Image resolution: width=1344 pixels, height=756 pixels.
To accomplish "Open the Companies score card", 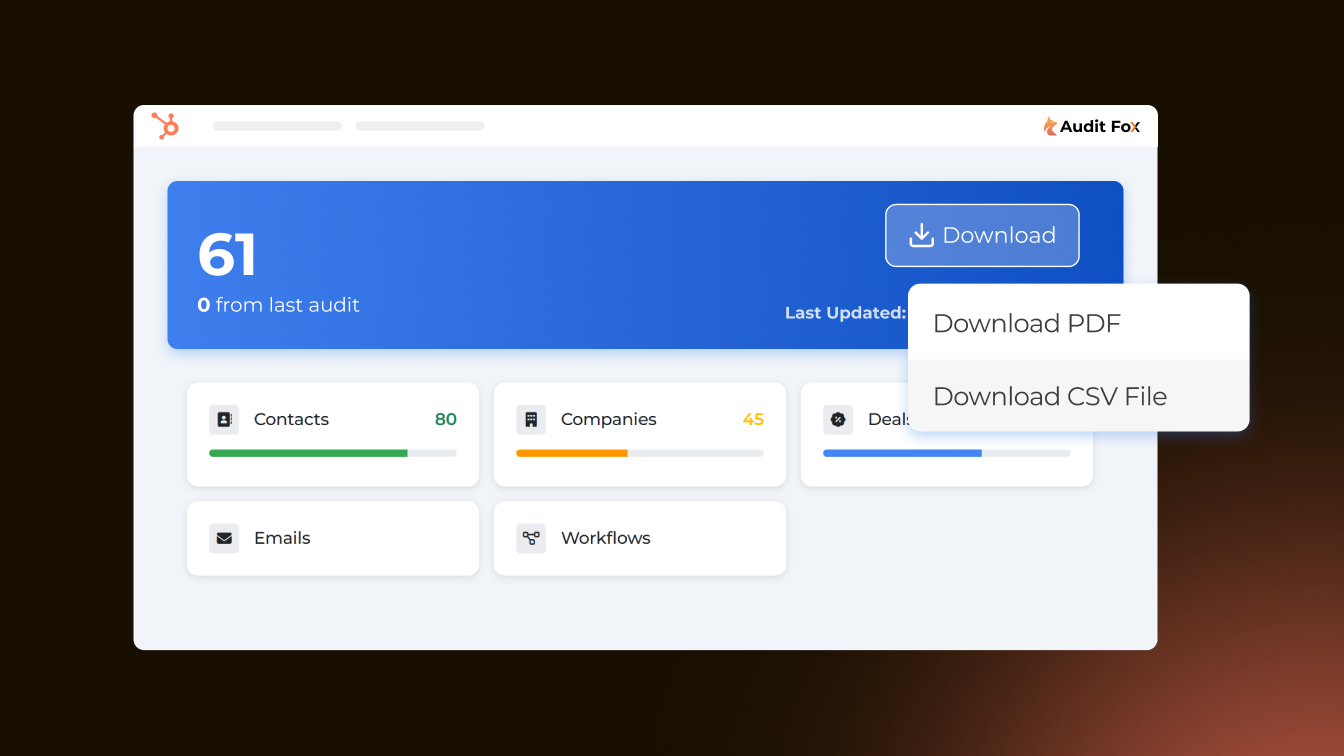I will [x=640, y=434].
